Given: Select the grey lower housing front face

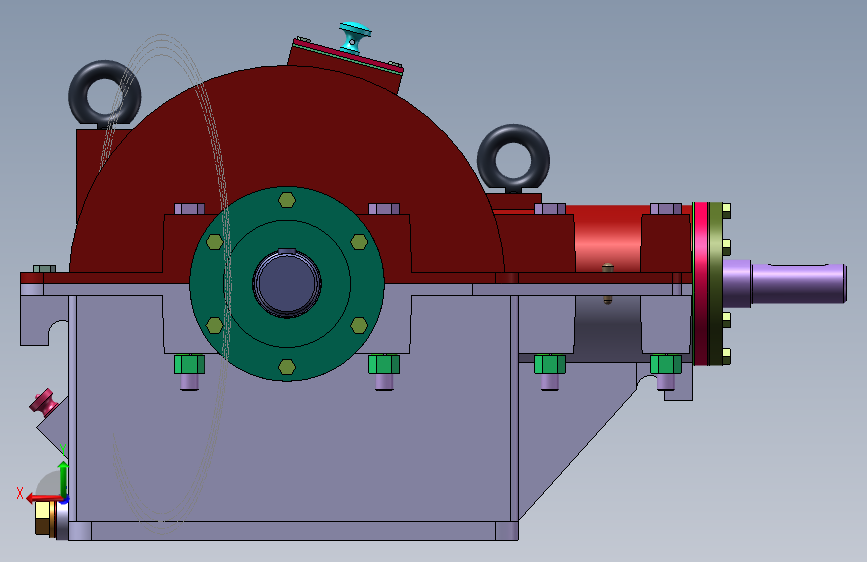Looking at the screenshot, I should [293, 443].
